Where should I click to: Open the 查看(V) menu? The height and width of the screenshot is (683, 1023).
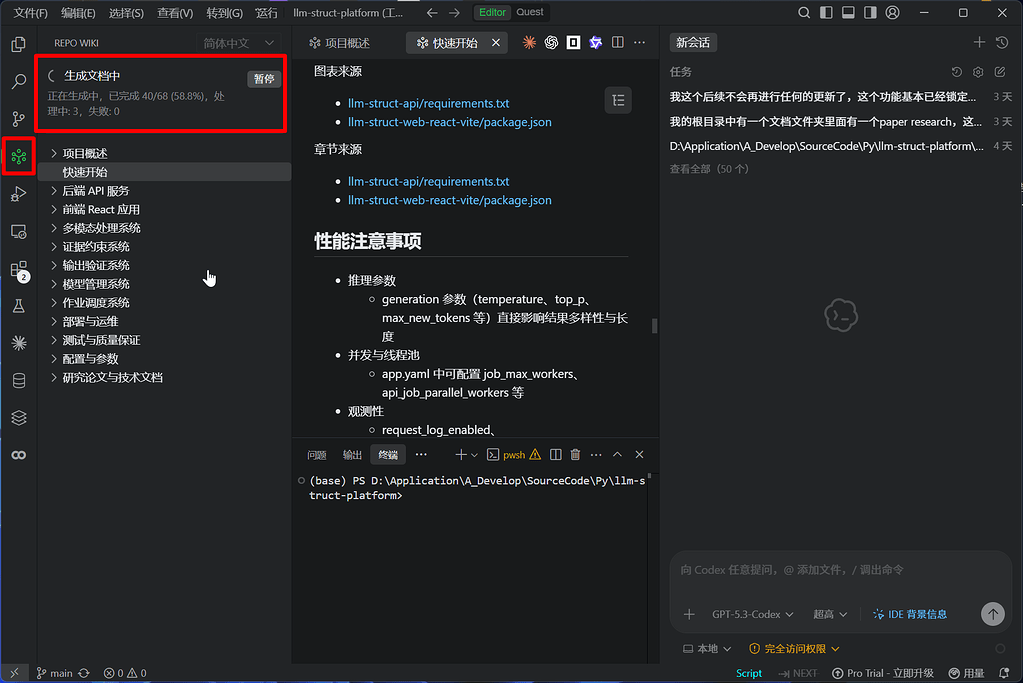pos(175,13)
